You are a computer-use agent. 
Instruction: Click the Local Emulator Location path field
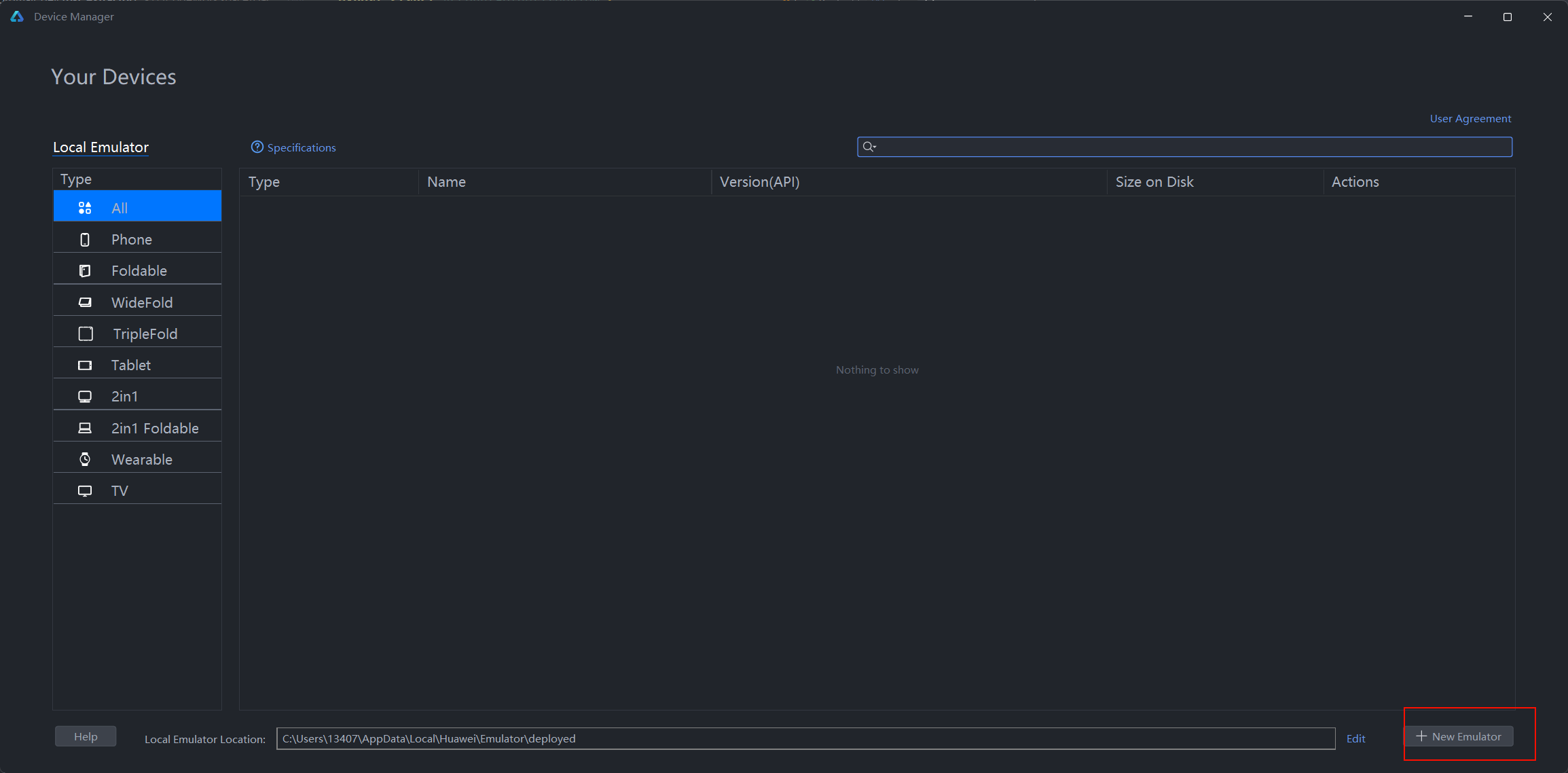click(805, 738)
